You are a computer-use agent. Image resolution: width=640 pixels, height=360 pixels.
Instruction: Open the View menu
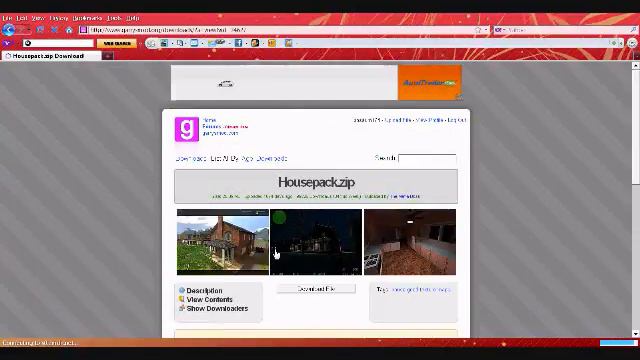(x=38, y=18)
